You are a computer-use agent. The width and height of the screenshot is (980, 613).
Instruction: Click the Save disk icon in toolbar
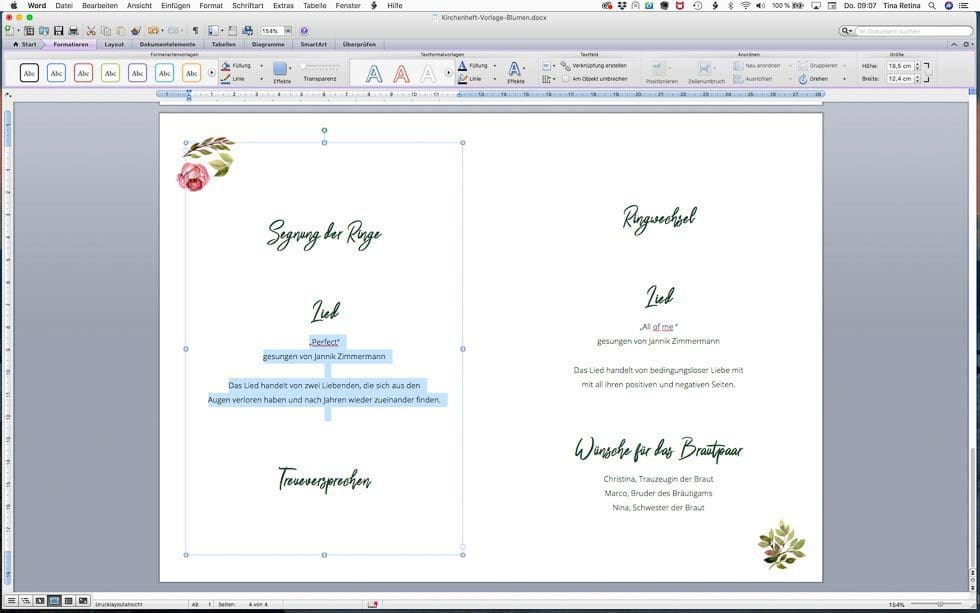tap(58, 31)
